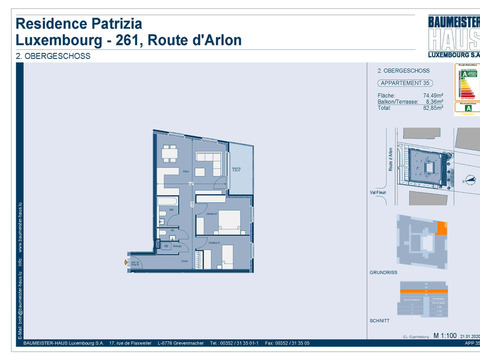Select the L-shaped sofa in living room
The width and height of the screenshot is (480, 360).
tap(209, 163)
